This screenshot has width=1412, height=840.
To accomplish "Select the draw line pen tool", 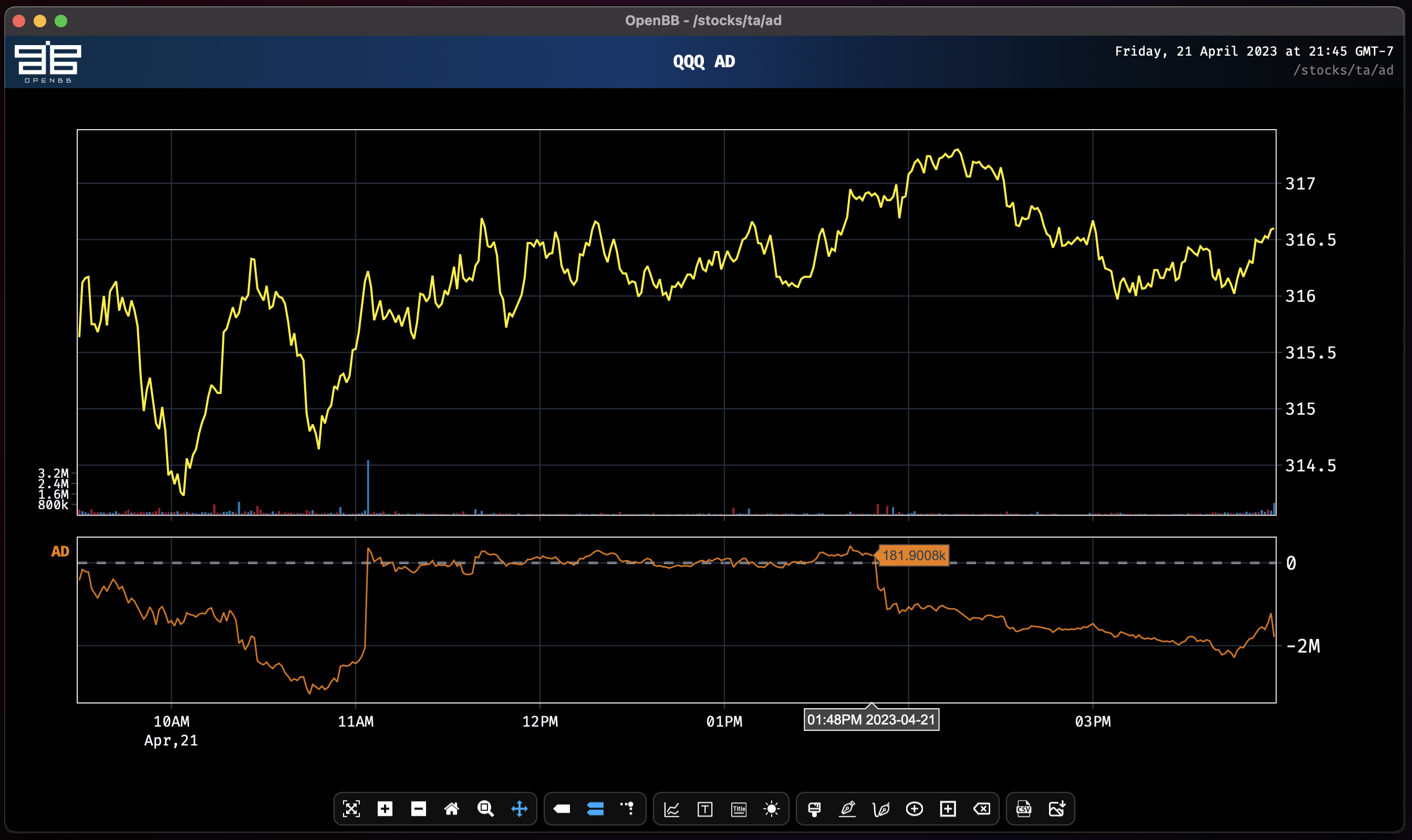I will click(847, 809).
